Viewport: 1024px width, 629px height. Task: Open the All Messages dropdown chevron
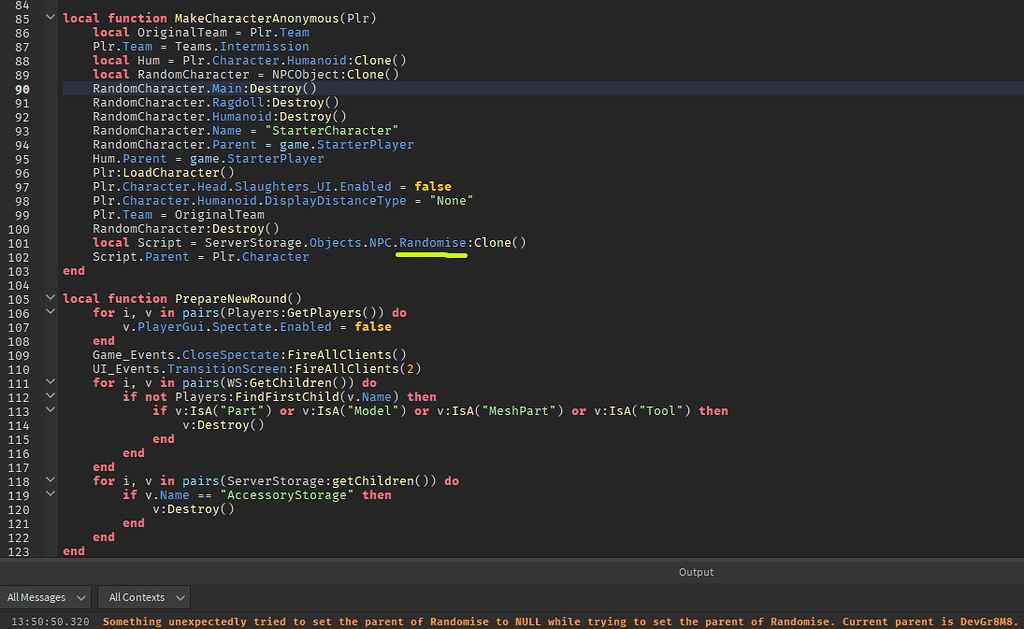(x=82, y=596)
